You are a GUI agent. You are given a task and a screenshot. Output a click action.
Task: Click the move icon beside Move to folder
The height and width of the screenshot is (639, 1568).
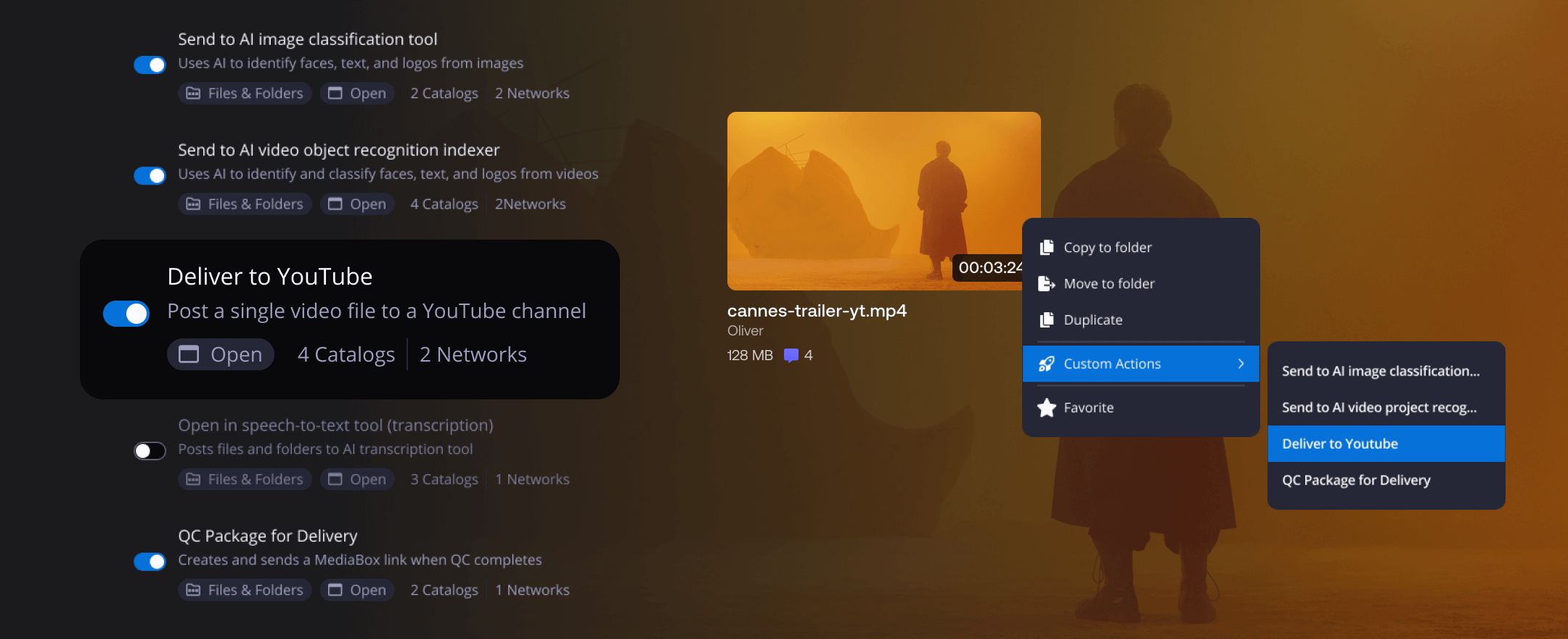pos(1047,284)
